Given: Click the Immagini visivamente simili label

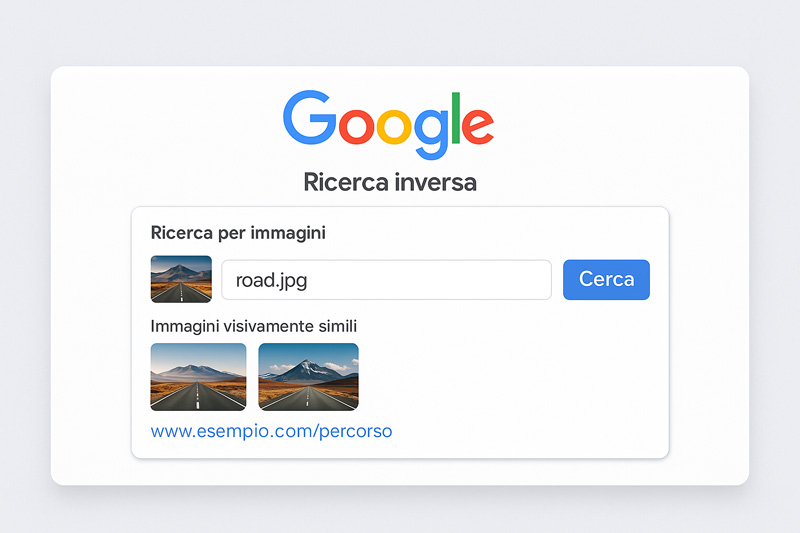Looking at the screenshot, I should click(254, 326).
